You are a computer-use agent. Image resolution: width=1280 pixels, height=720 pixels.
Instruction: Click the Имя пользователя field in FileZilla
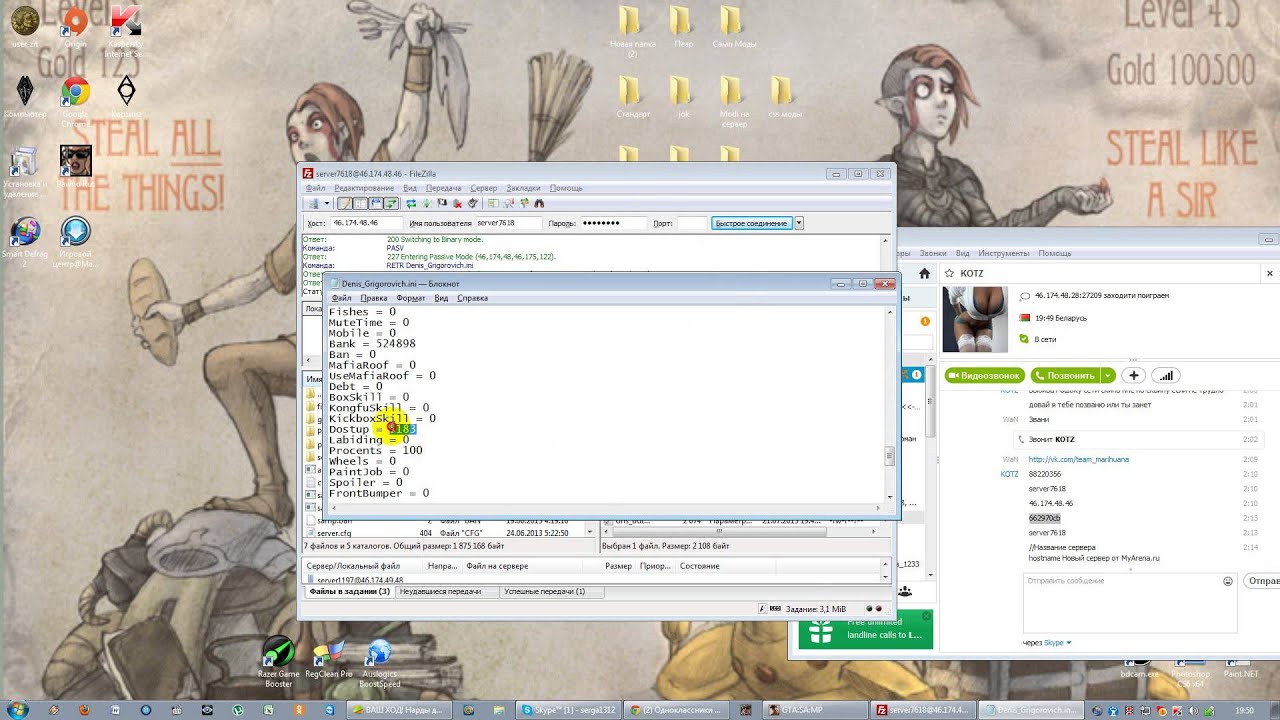coord(508,223)
